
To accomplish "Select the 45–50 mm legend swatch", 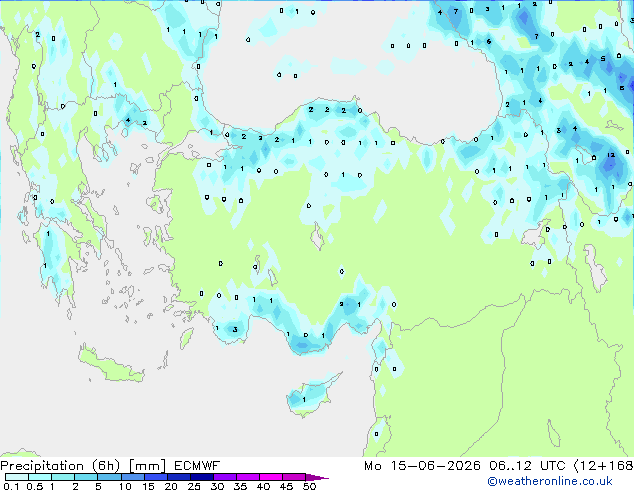I will (x=294, y=477).
